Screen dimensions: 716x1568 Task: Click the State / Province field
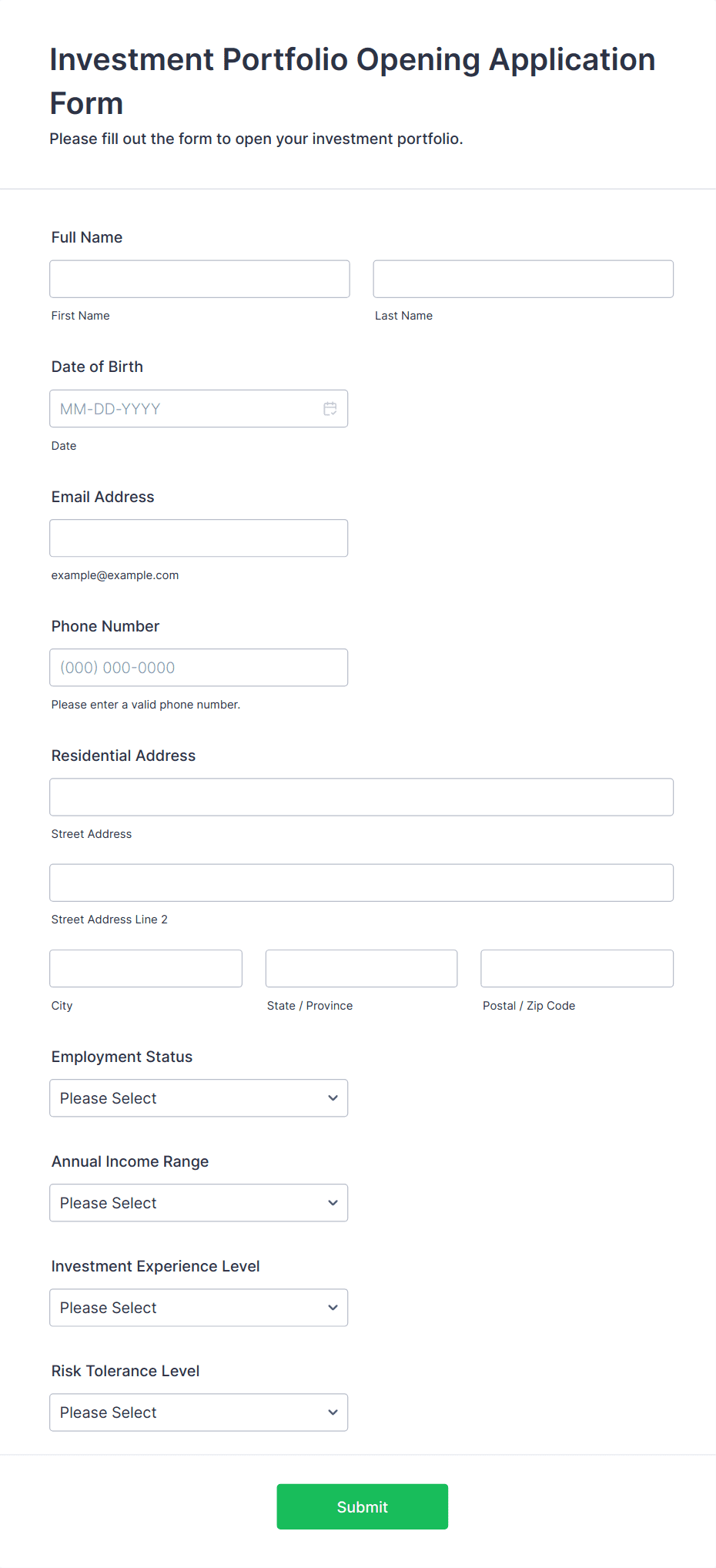pos(361,968)
